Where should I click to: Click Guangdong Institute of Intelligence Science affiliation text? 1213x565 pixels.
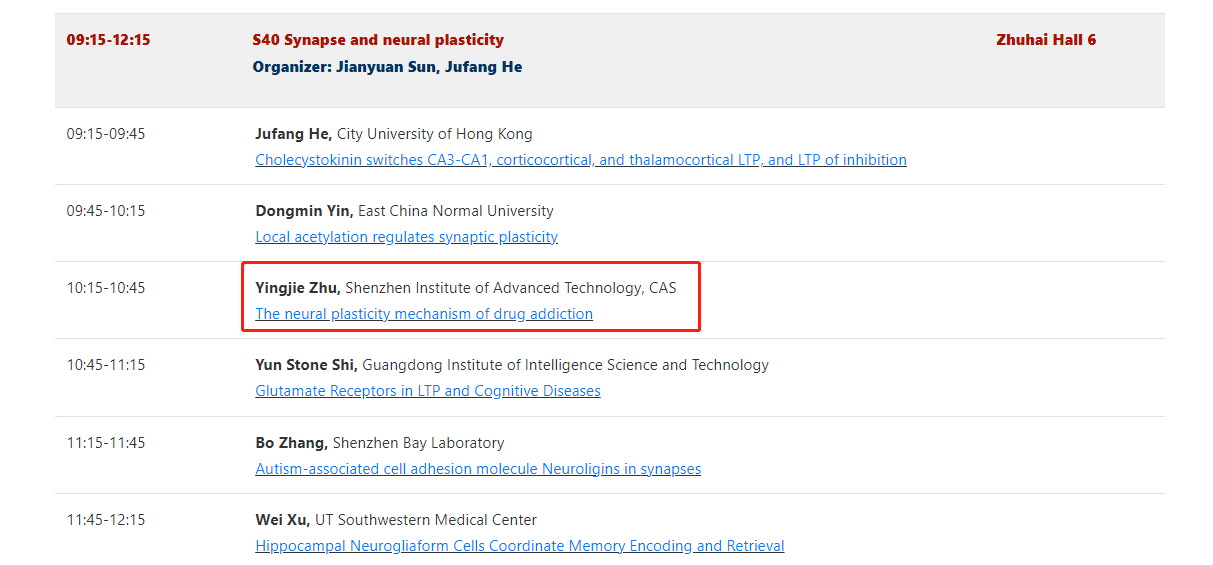566,365
